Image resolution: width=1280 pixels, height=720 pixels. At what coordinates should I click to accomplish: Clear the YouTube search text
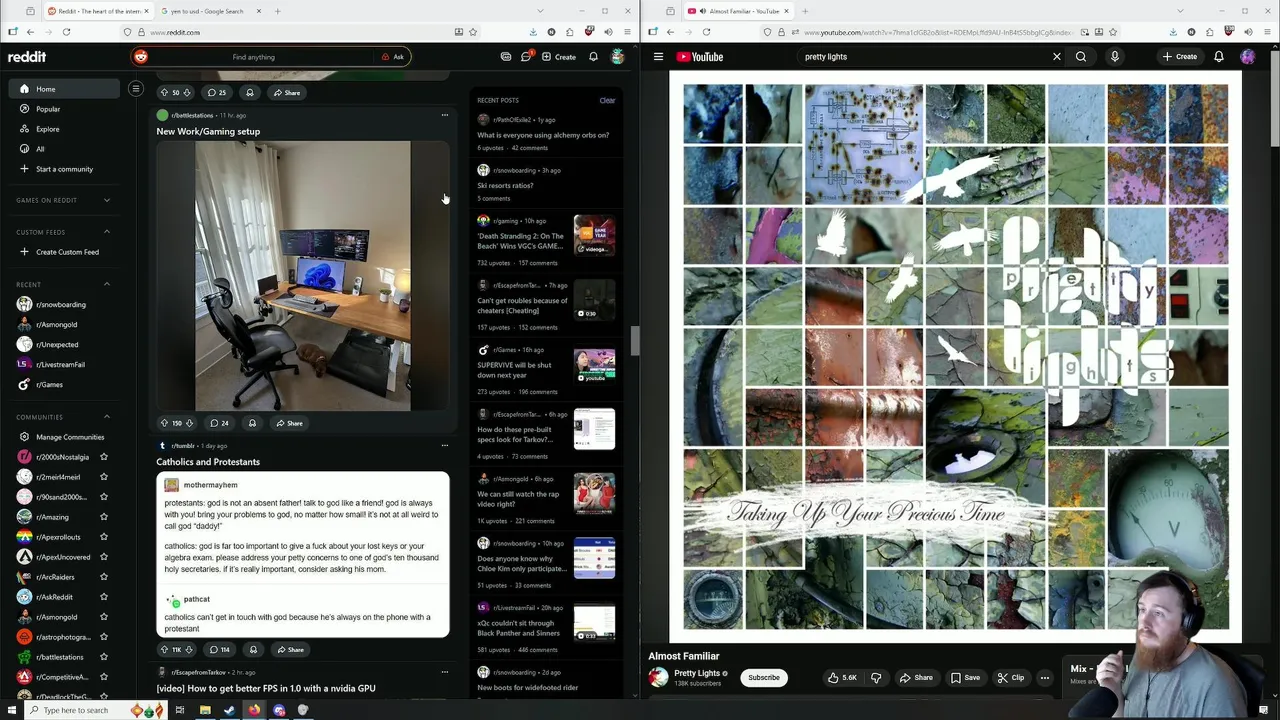coord(1056,57)
